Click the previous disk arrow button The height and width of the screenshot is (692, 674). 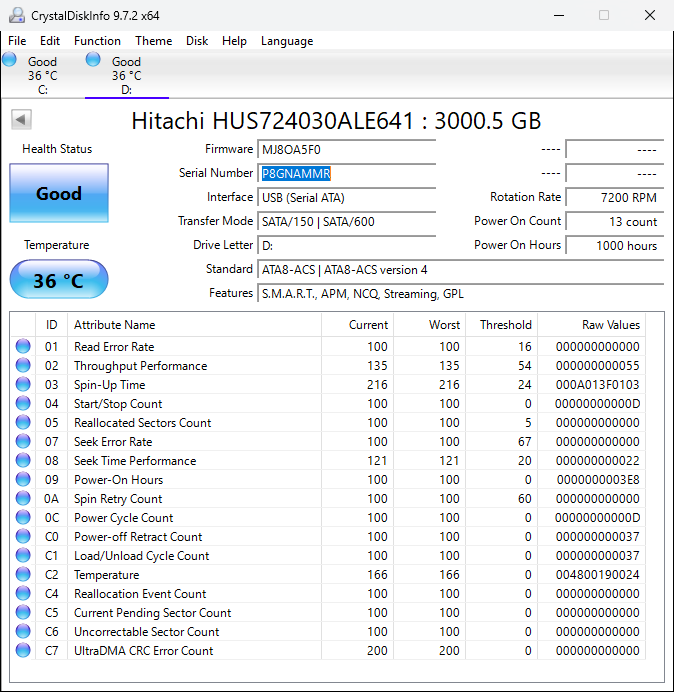click(21, 119)
